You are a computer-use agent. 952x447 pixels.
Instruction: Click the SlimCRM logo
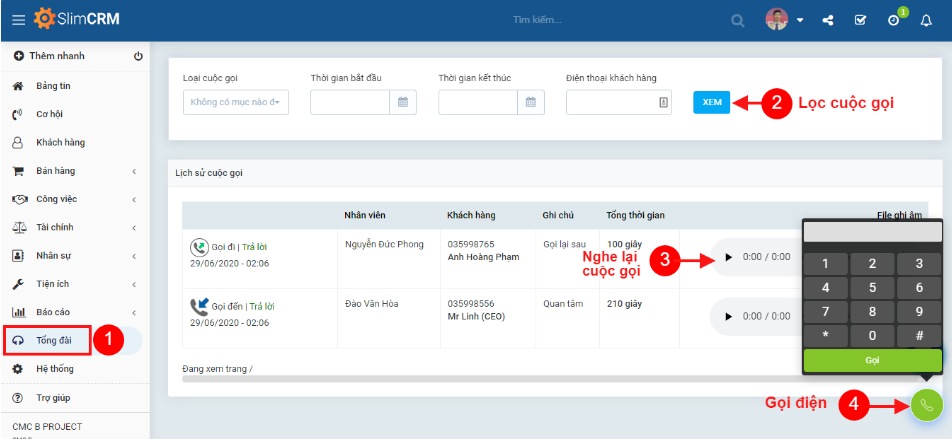[76, 19]
